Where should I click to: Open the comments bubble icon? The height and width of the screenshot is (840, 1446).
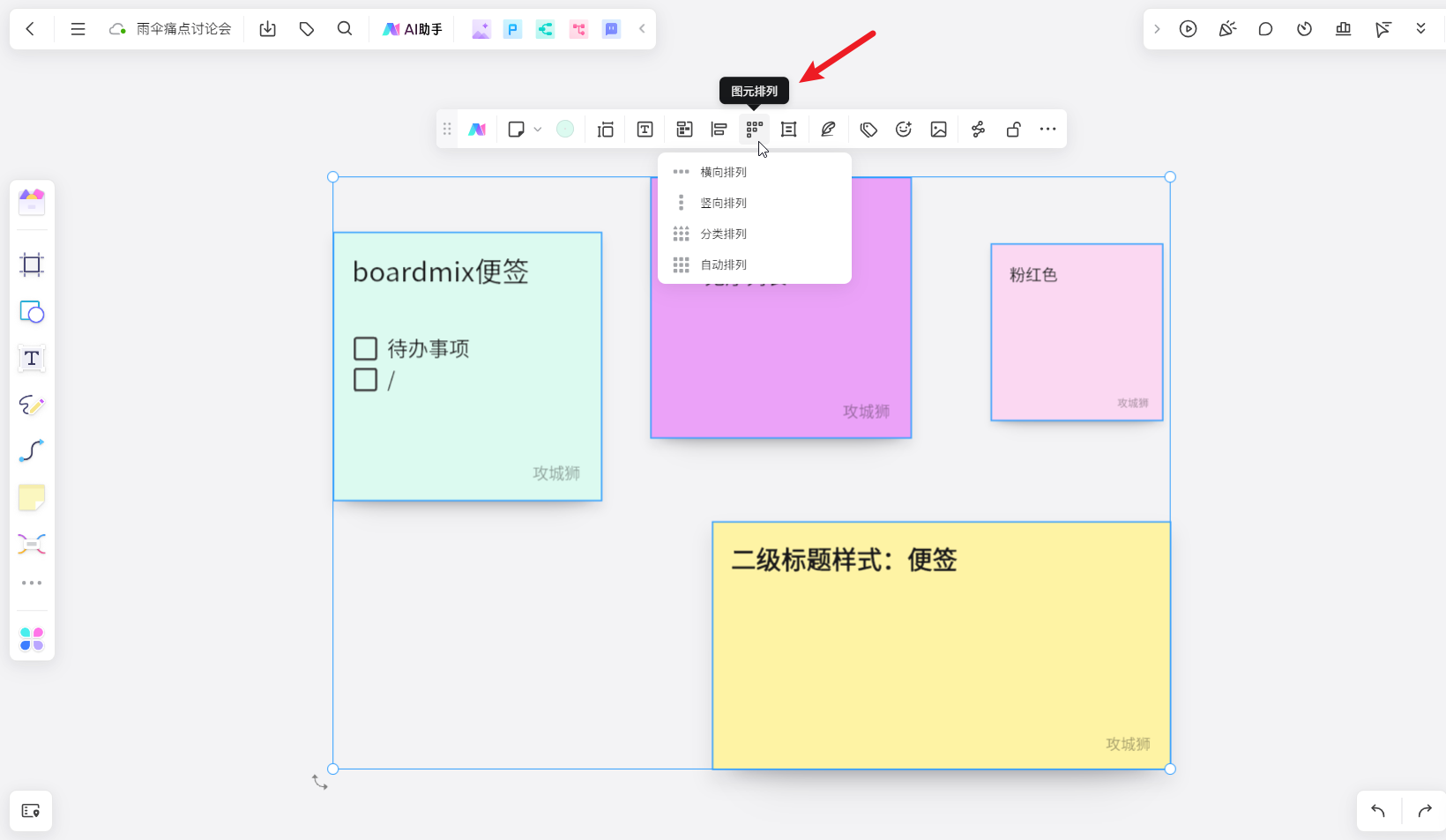pyautogui.click(x=1265, y=28)
